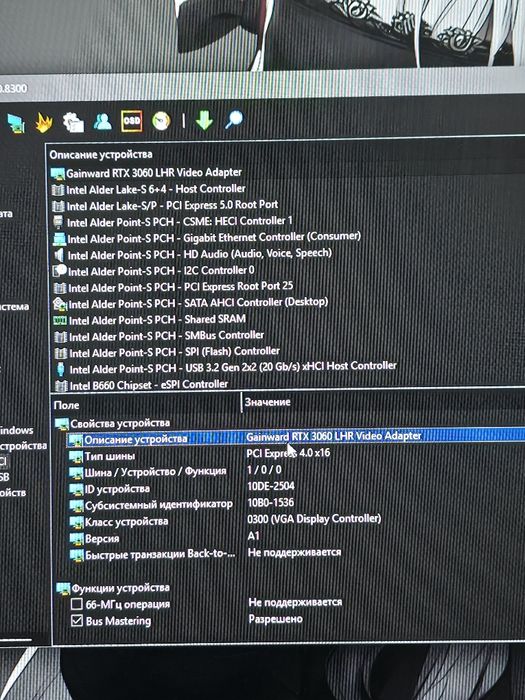Click the Поле column header
This screenshot has width=525, height=700.
[67, 405]
